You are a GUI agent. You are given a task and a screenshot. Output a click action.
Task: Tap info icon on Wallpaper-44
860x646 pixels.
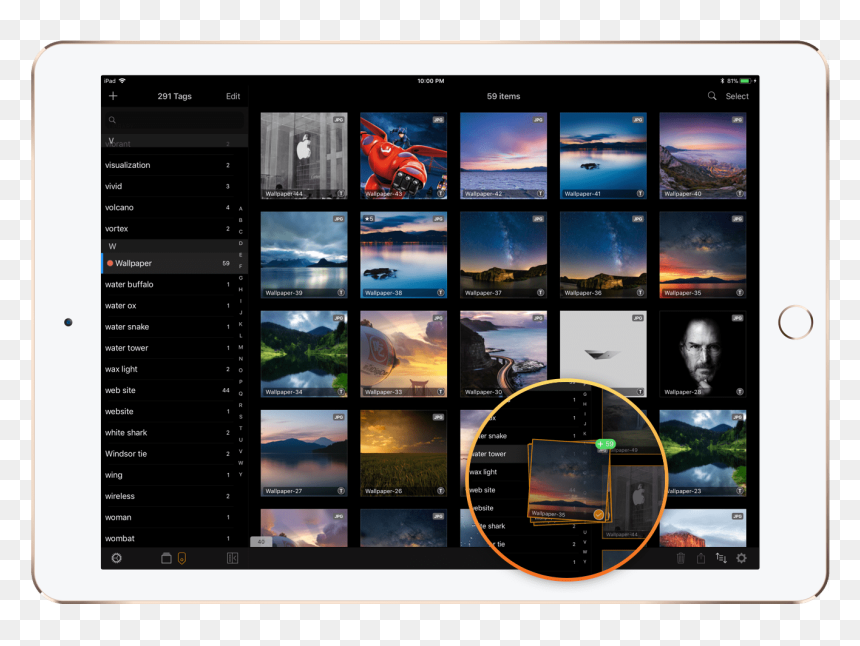pos(341,194)
